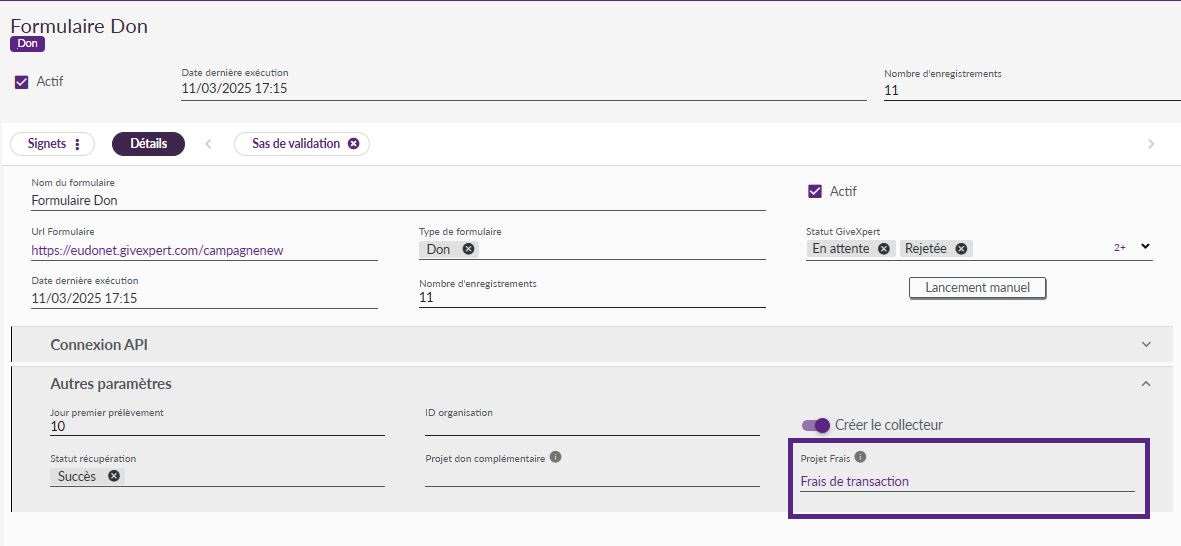Remove the Don form type tag
This screenshot has width=1181, height=546.
point(468,249)
